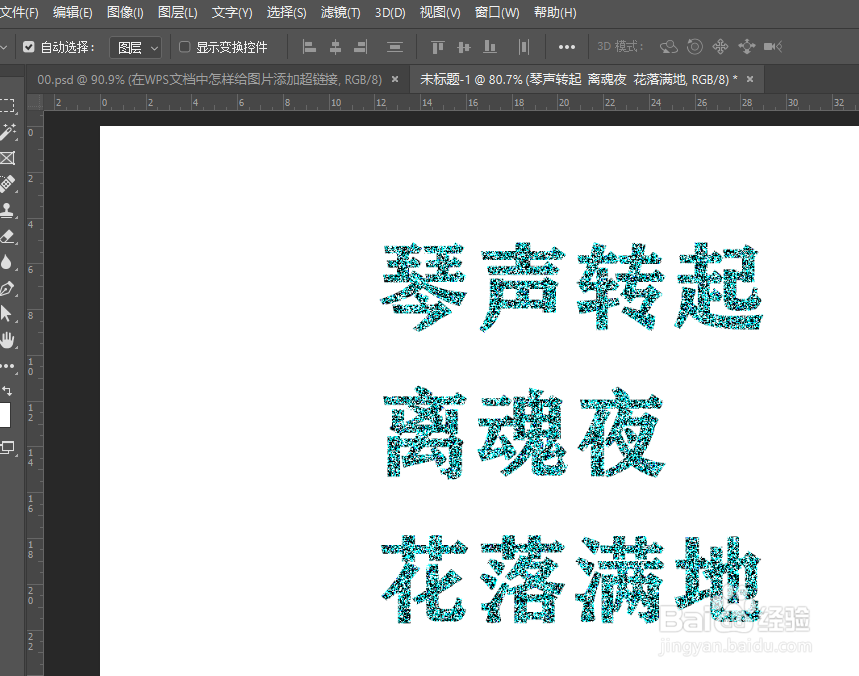This screenshot has height=676, width=859.
Task: Open the 窗口(W) menu
Action: (497, 12)
